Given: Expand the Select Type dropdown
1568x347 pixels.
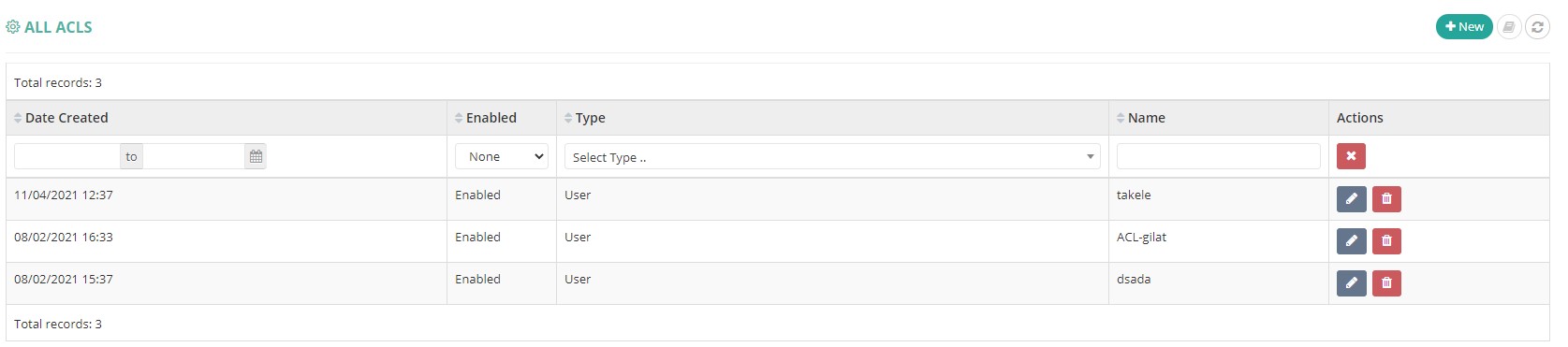Looking at the screenshot, I should [832, 156].
